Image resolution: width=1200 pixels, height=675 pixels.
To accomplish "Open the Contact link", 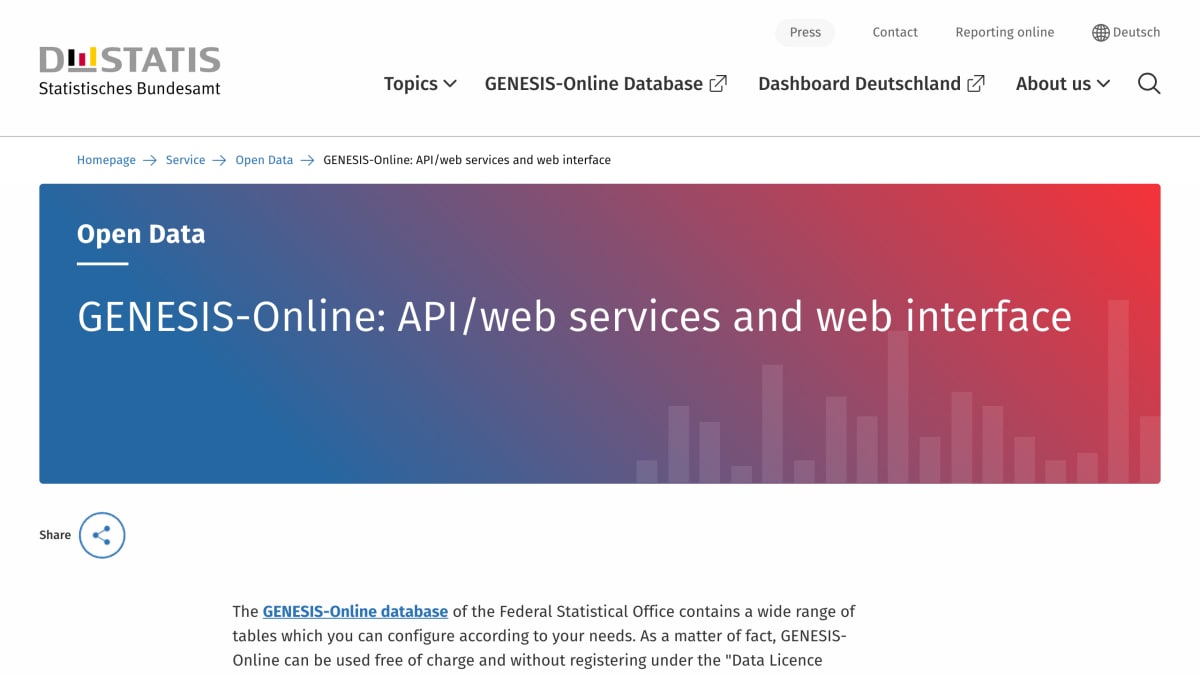I will click(x=895, y=32).
